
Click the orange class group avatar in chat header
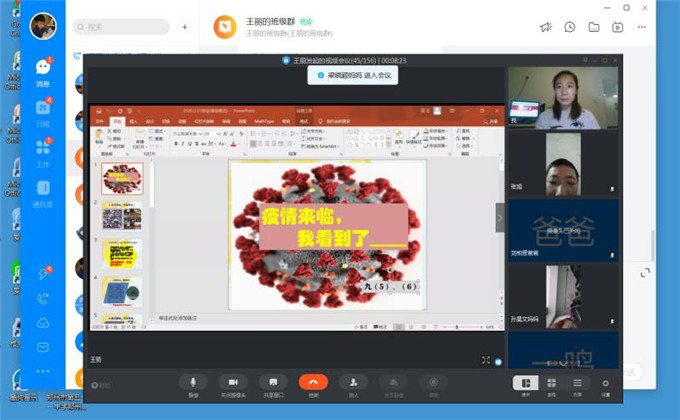click(225, 27)
